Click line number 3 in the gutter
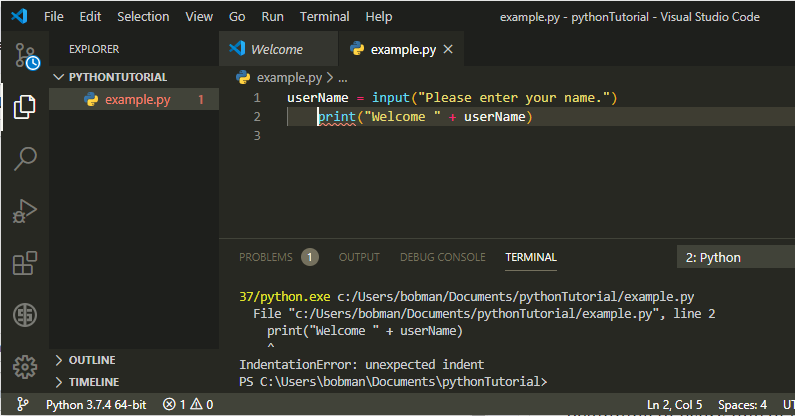 257,135
